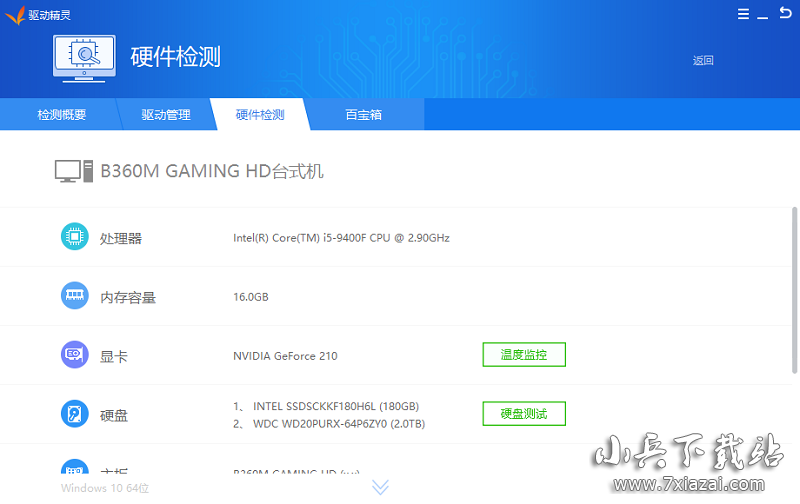Screen dimensions: 800x504
Task: Click the 驱动精灵 logo icon
Action: click(15, 15)
